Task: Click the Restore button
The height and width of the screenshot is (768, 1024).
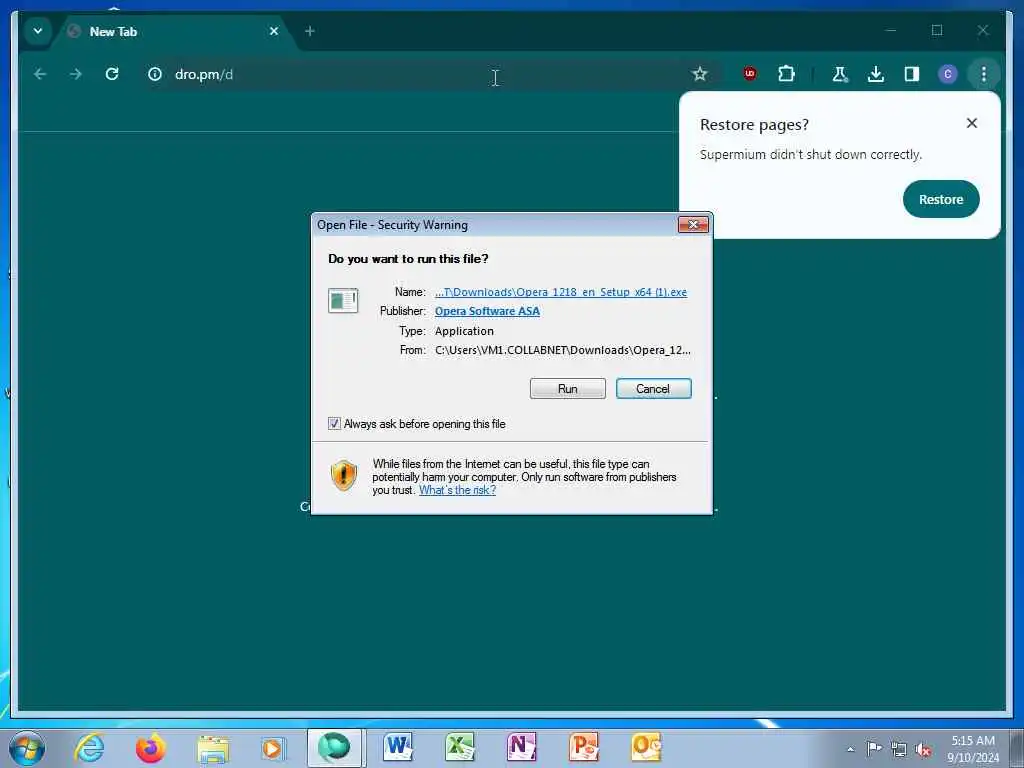Action: [x=941, y=199]
